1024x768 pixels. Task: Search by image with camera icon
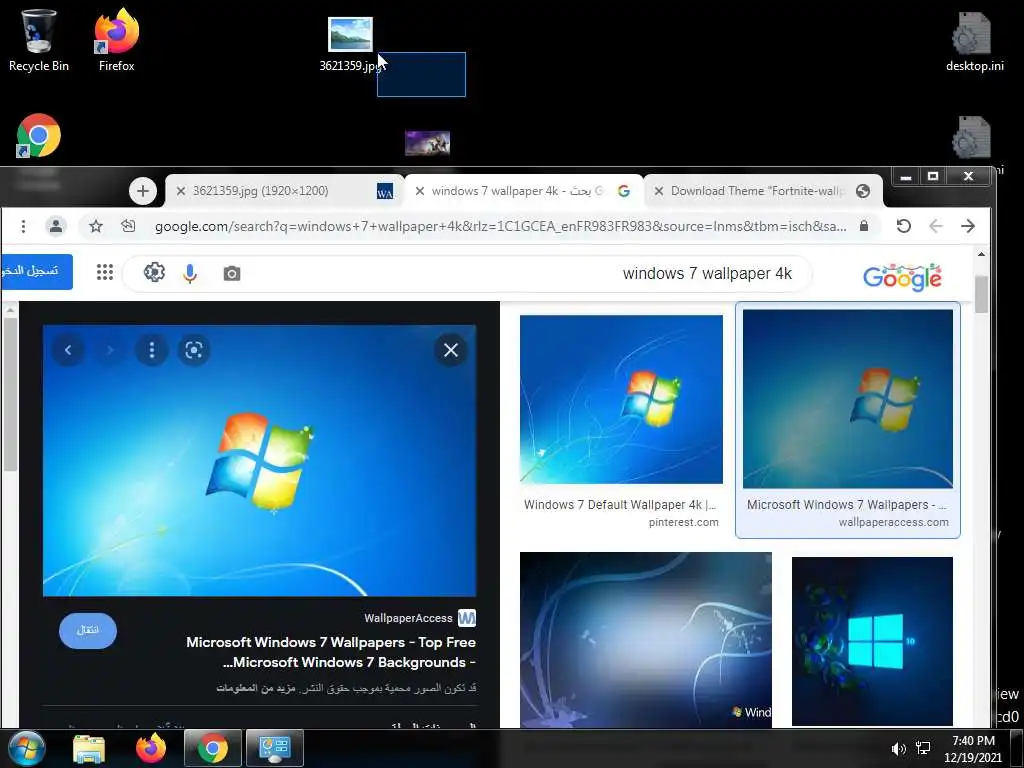[x=232, y=274]
